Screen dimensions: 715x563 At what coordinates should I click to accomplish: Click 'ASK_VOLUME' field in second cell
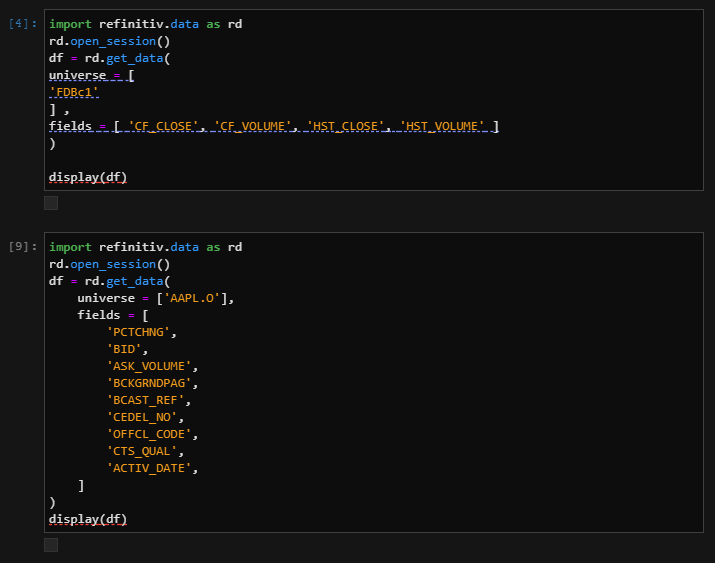(x=149, y=366)
